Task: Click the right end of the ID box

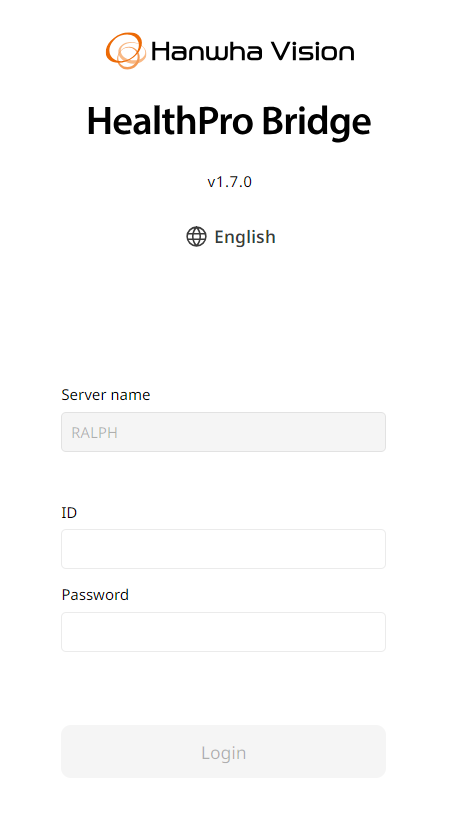Action: (374, 549)
